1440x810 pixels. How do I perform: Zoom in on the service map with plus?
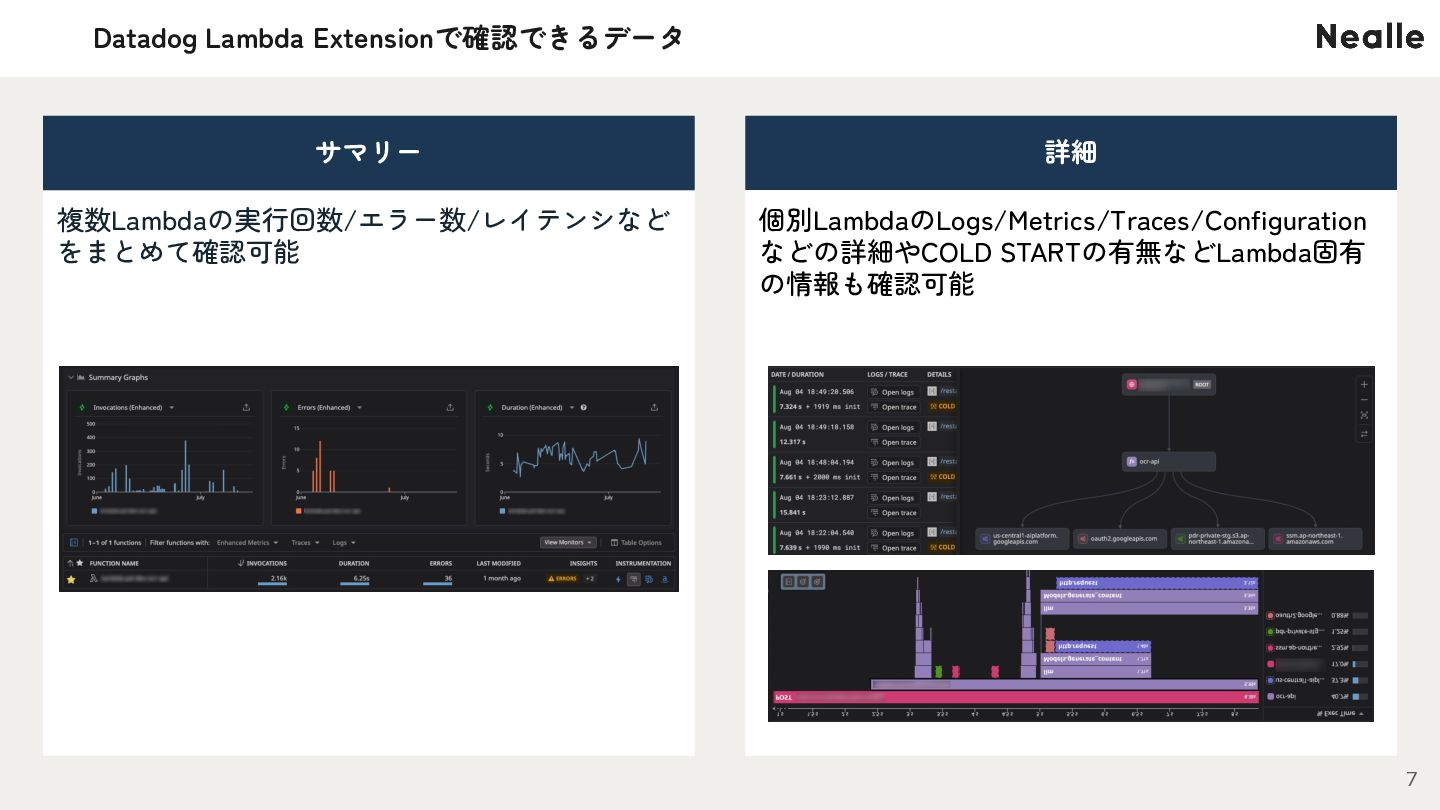tap(1364, 384)
